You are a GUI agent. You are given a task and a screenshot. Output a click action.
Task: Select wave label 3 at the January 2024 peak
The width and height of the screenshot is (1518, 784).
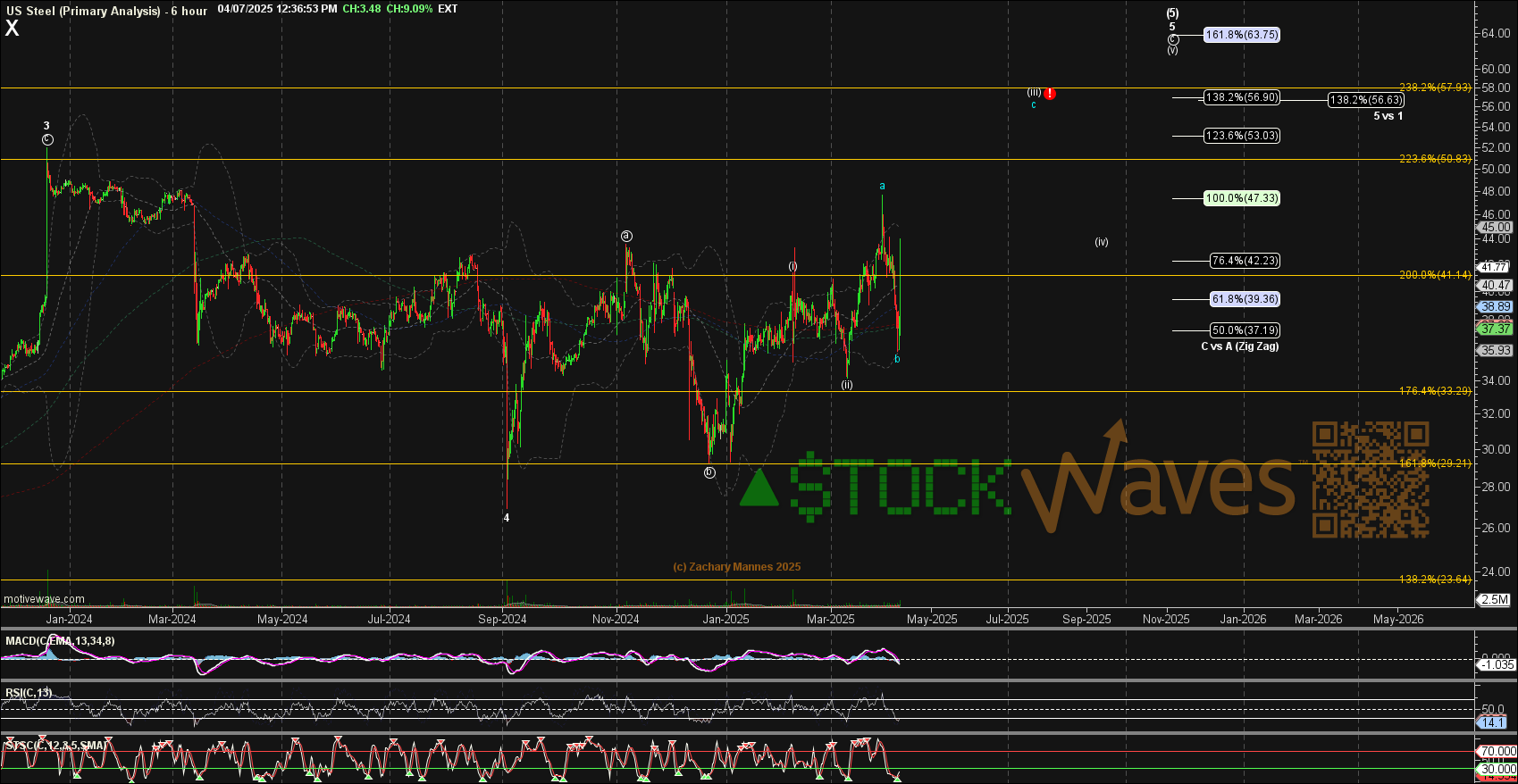tap(46, 126)
